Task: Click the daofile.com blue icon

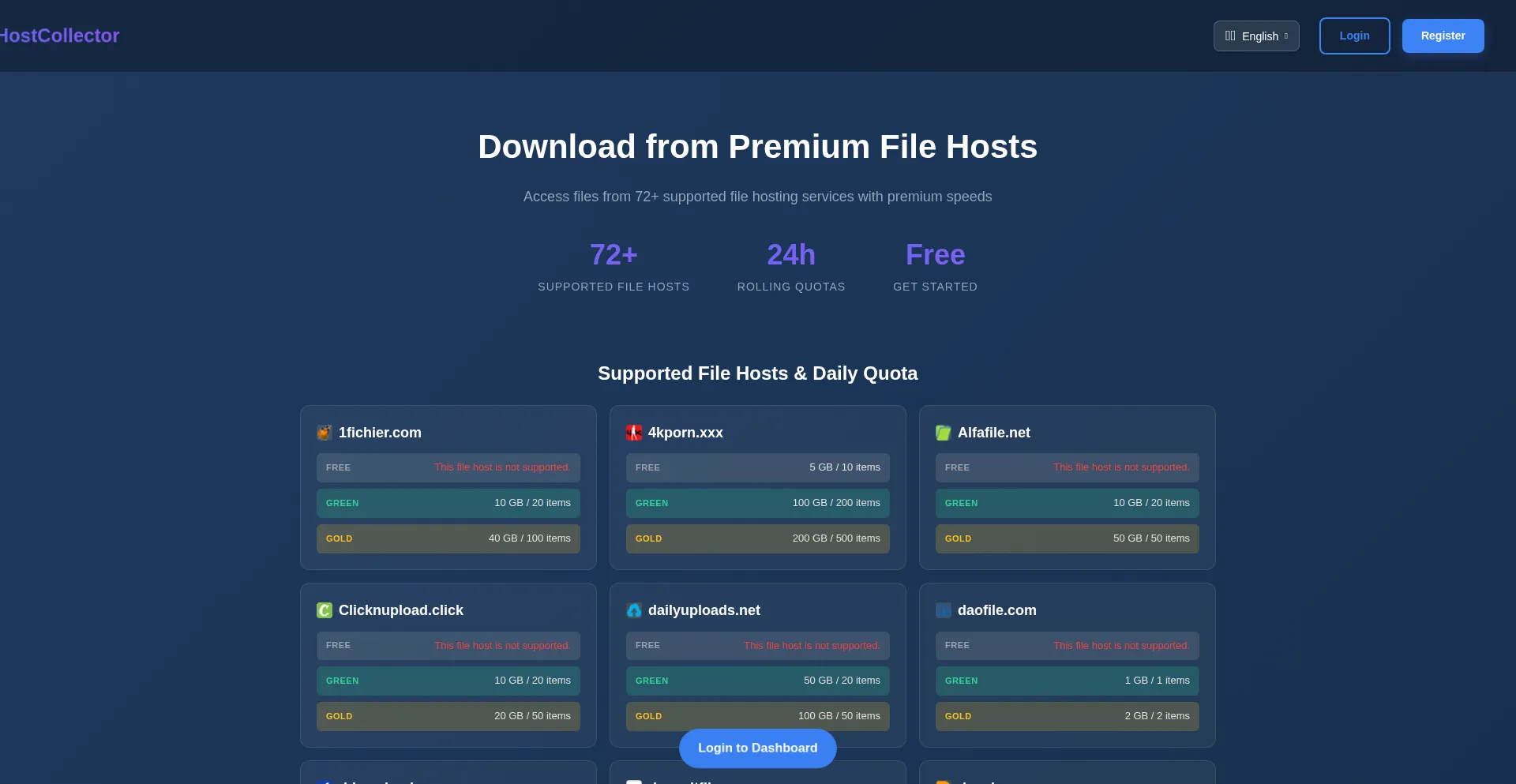Action: pos(943,610)
